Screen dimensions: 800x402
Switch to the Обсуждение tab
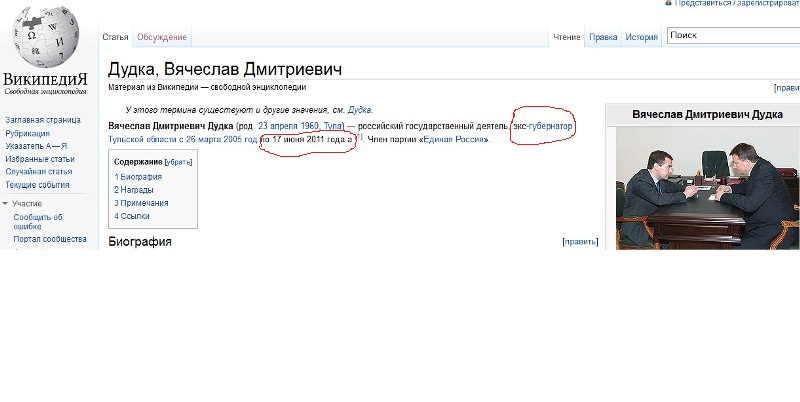(161, 37)
